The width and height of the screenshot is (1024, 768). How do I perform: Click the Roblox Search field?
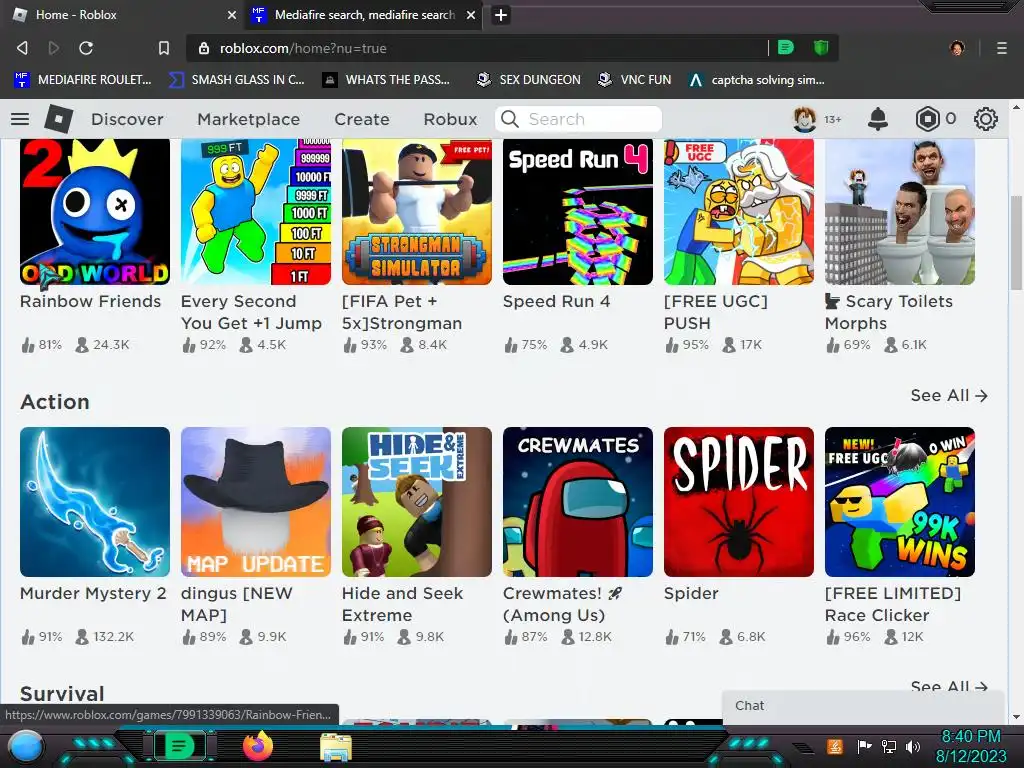coord(579,119)
